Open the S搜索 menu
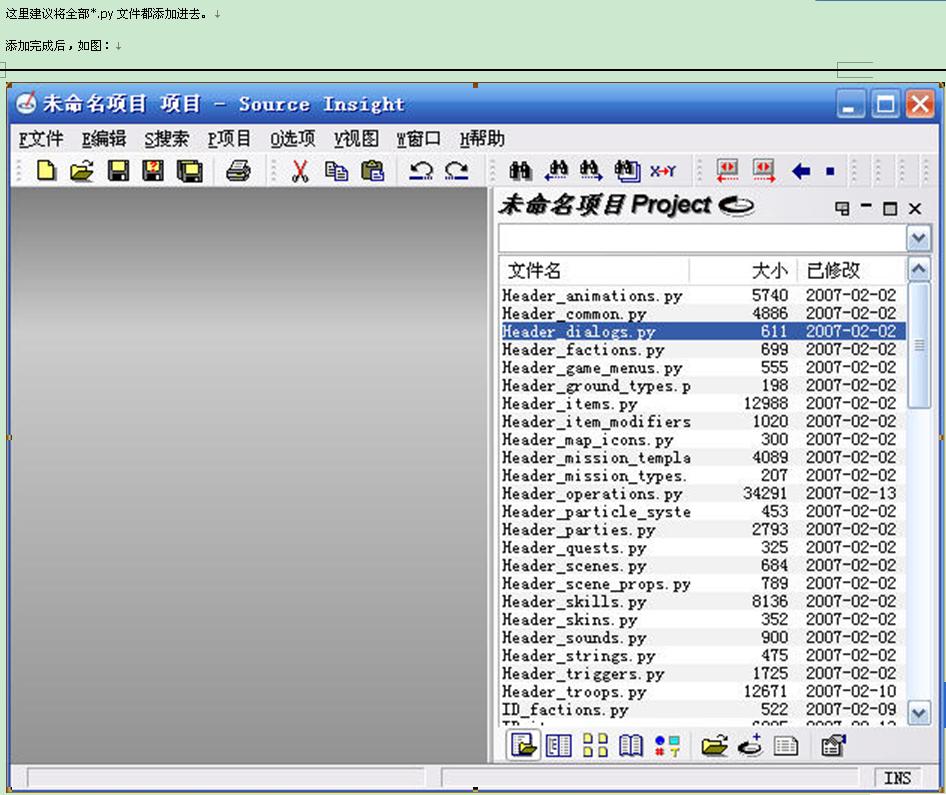Viewport: 946px width, 795px height. click(166, 139)
